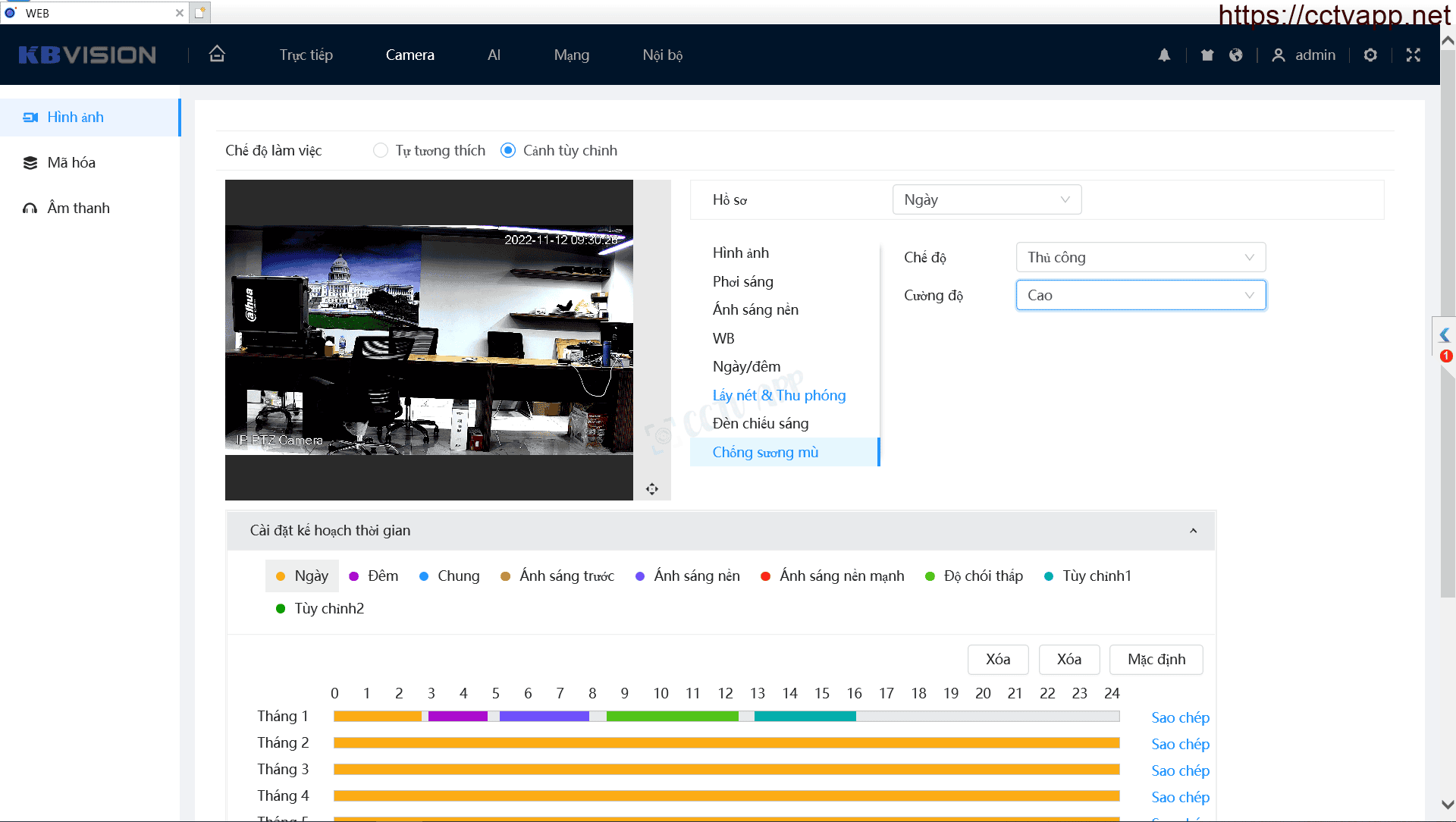Click the purple segment on Tháng 1 timeline
Image resolution: width=1456 pixels, height=822 pixels.
pyautogui.click(x=457, y=717)
